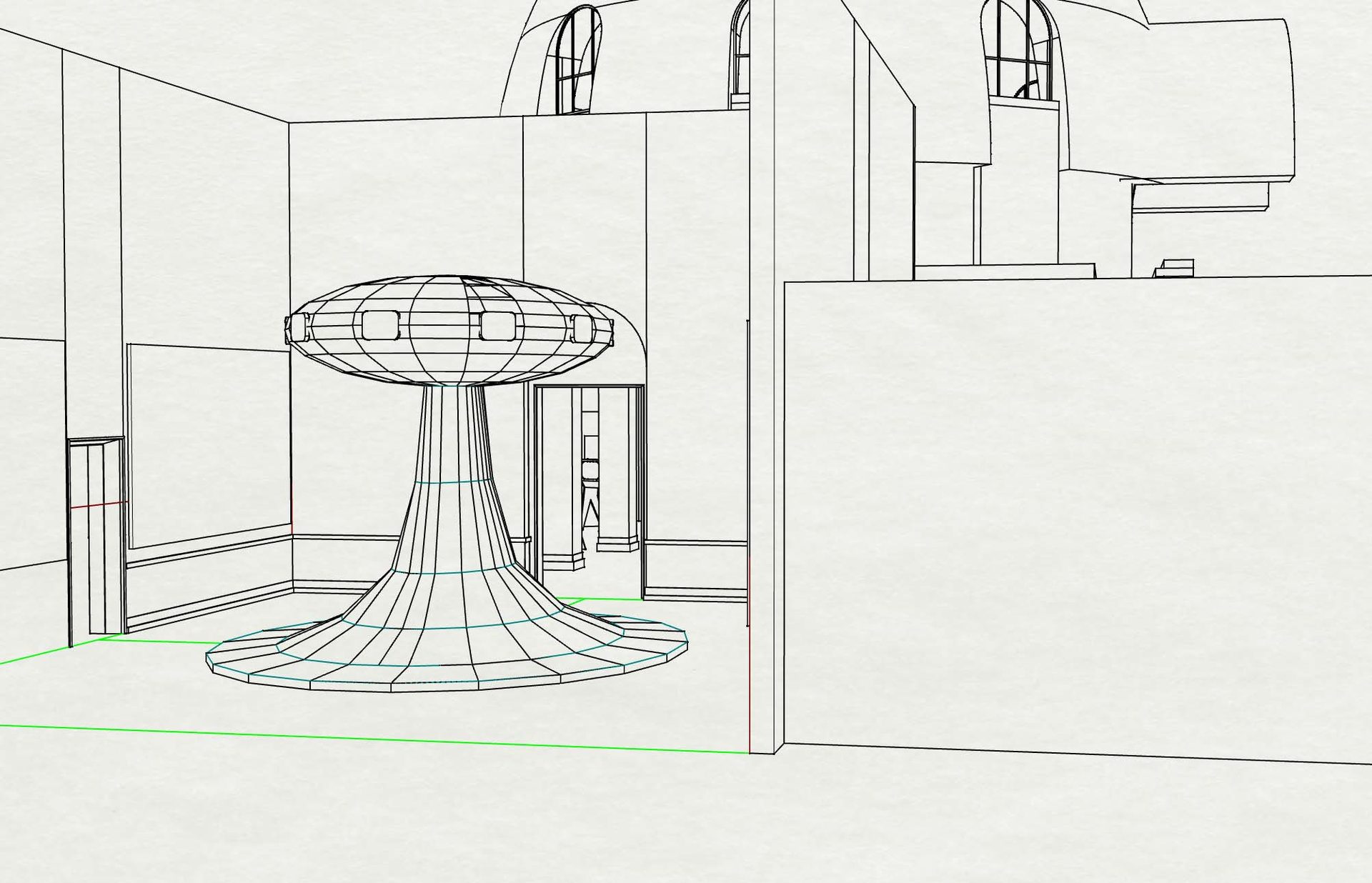1372x883 pixels.
Task: Click the third square window on the saucer
Action: [499, 326]
